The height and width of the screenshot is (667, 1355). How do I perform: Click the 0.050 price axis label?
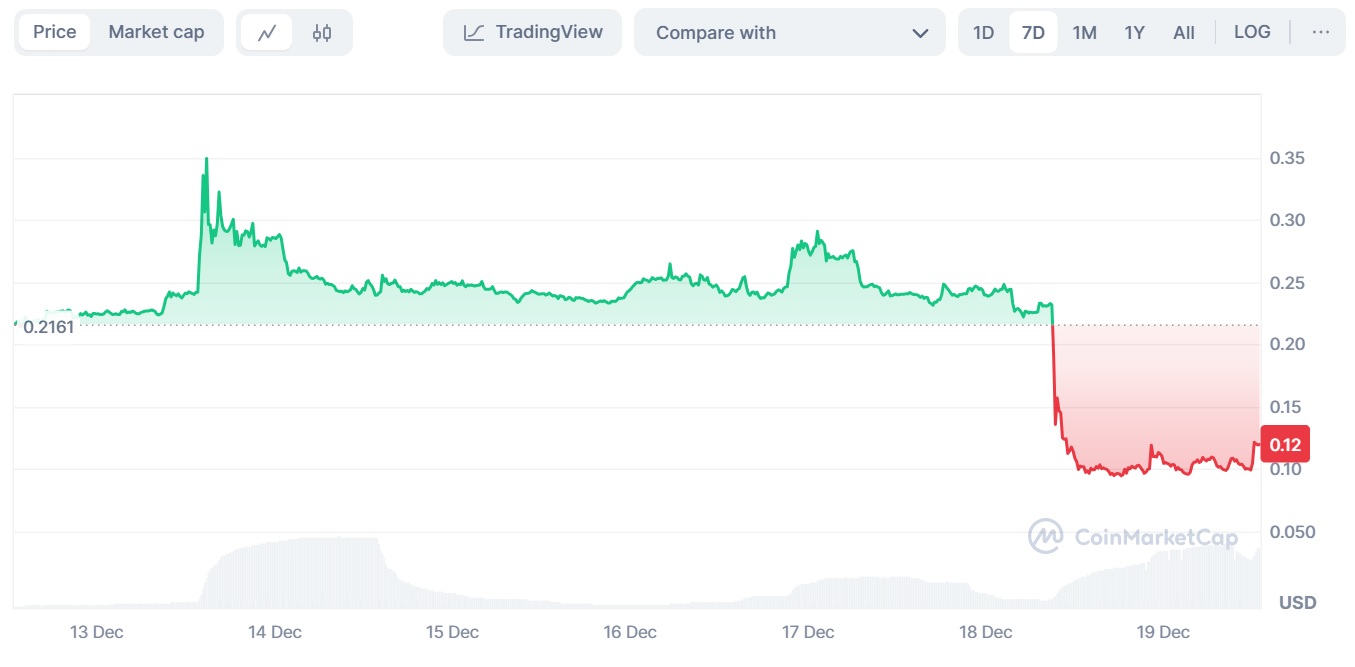[1292, 532]
